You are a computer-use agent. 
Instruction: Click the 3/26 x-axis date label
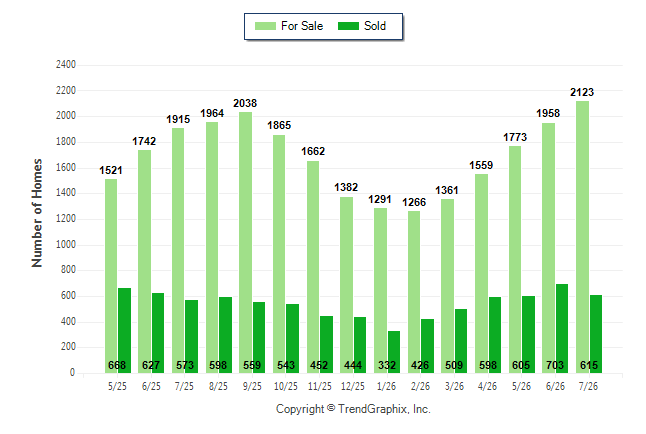tap(454, 386)
